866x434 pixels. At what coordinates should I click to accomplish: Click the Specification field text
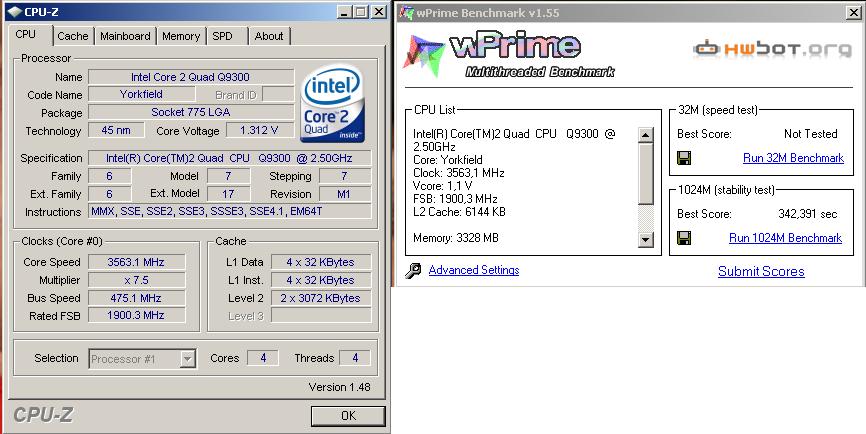click(x=229, y=158)
